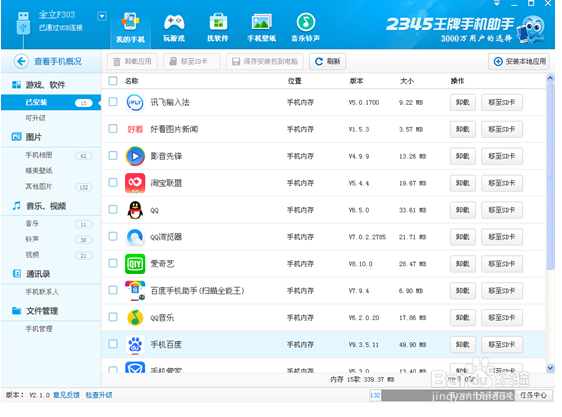The width and height of the screenshot is (562, 417).
Task: Open the 音乐铃声 ringtone tab
Action: click(305, 28)
